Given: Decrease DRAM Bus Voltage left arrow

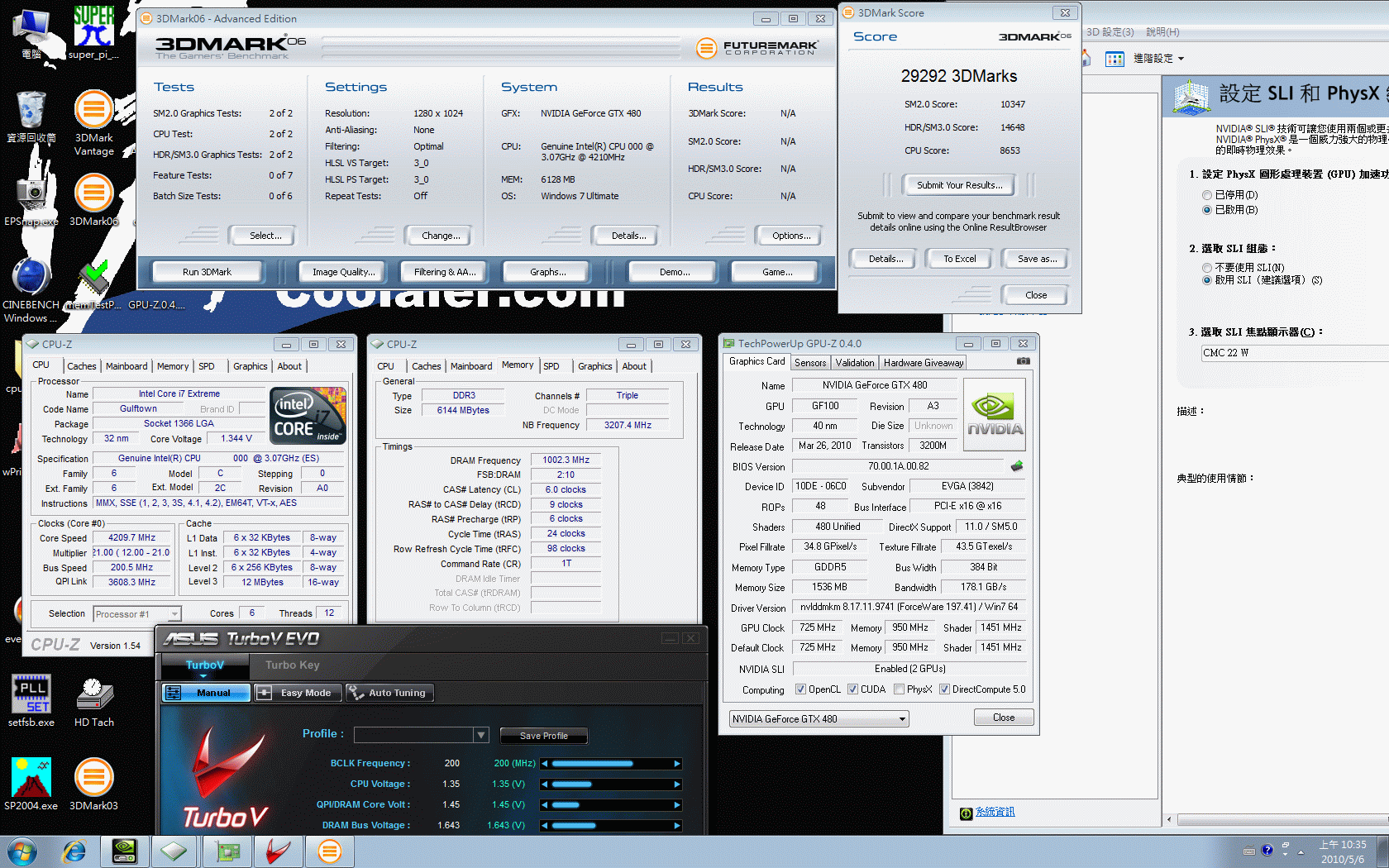Looking at the screenshot, I should click(x=545, y=826).
